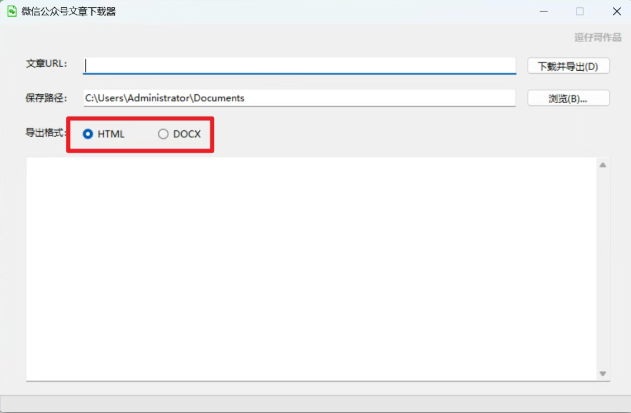
Task: Close the 微信公众号文章下载器 window
Action: coord(614,11)
